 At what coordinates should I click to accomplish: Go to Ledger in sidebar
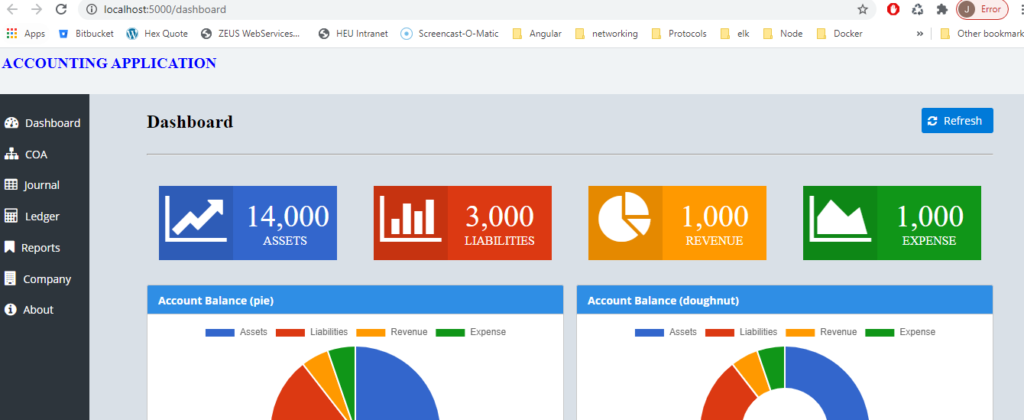[x=41, y=216]
